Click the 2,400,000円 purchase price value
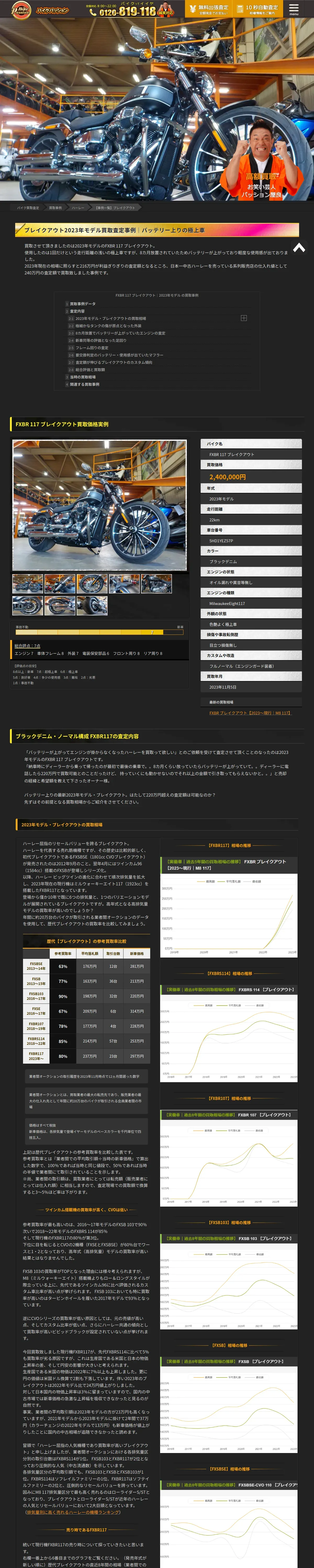314x1568 pixels. pos(227,477)
